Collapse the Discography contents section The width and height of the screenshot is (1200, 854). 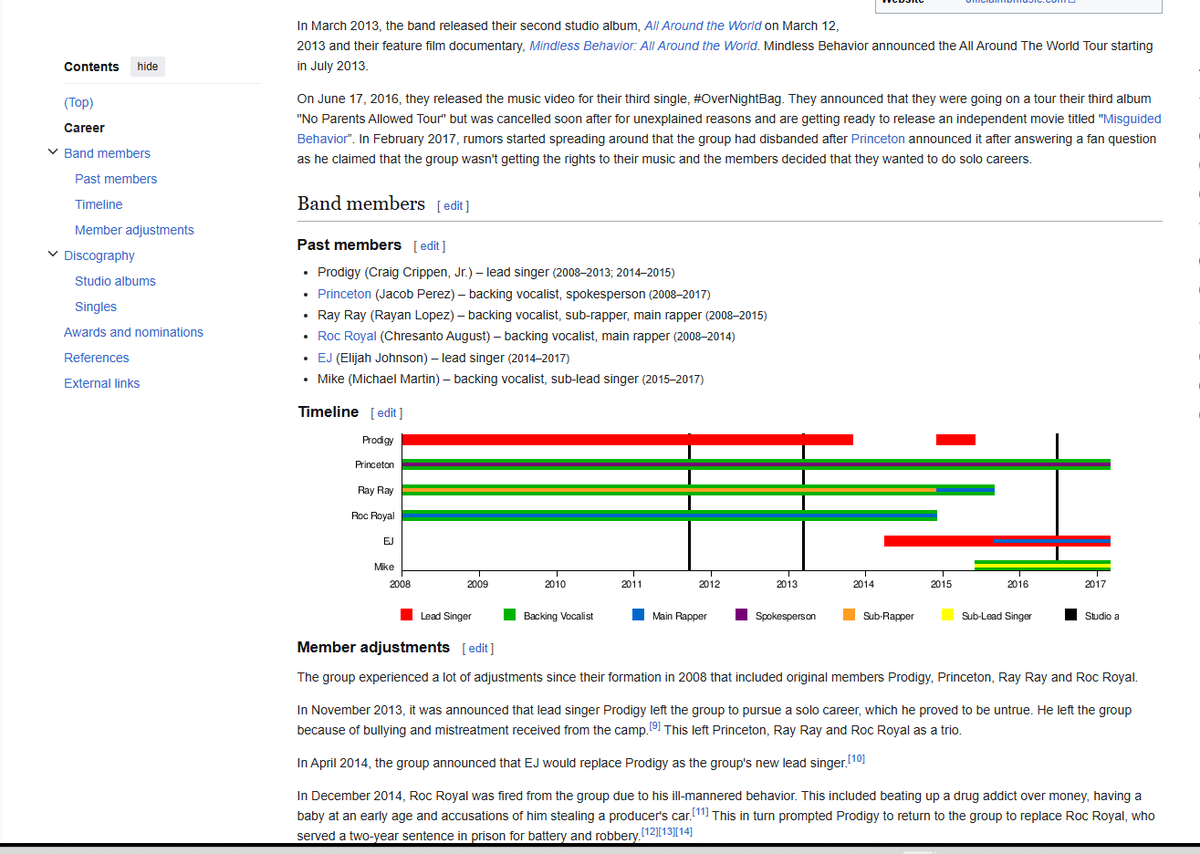52,255
